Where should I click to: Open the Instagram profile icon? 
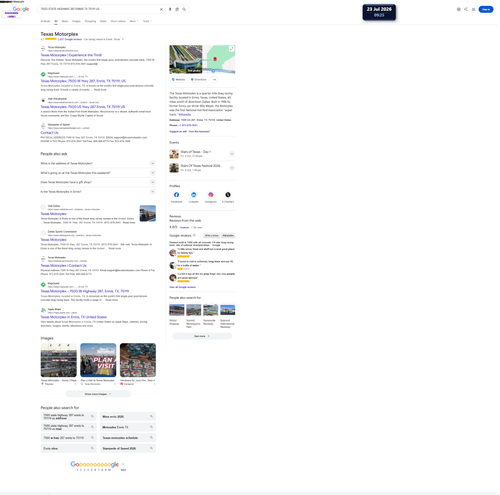211,195
